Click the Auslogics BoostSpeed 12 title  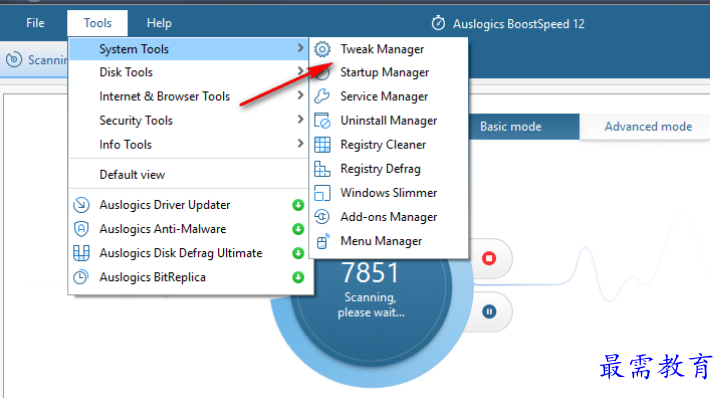tap(519, 24)
